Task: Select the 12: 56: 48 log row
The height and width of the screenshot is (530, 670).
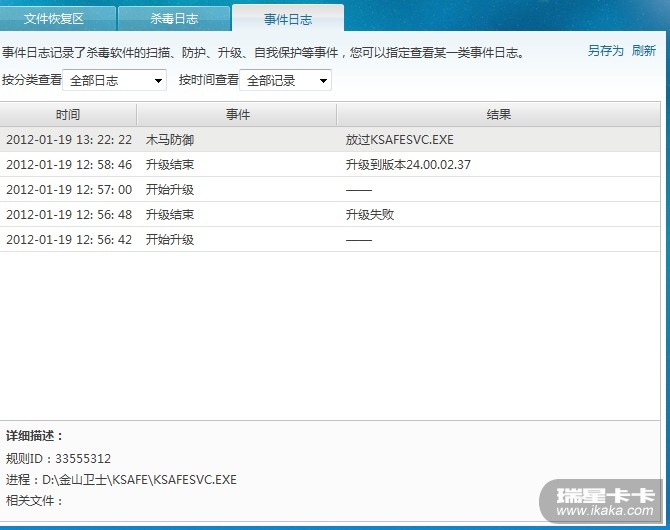Action: pos(330,215)
